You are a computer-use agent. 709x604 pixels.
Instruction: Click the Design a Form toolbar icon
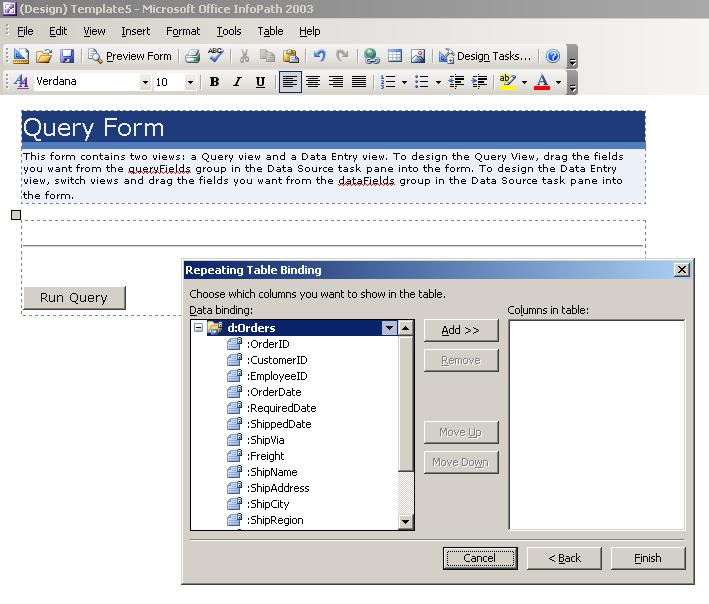pyautogui.click(x=20, y=56)
